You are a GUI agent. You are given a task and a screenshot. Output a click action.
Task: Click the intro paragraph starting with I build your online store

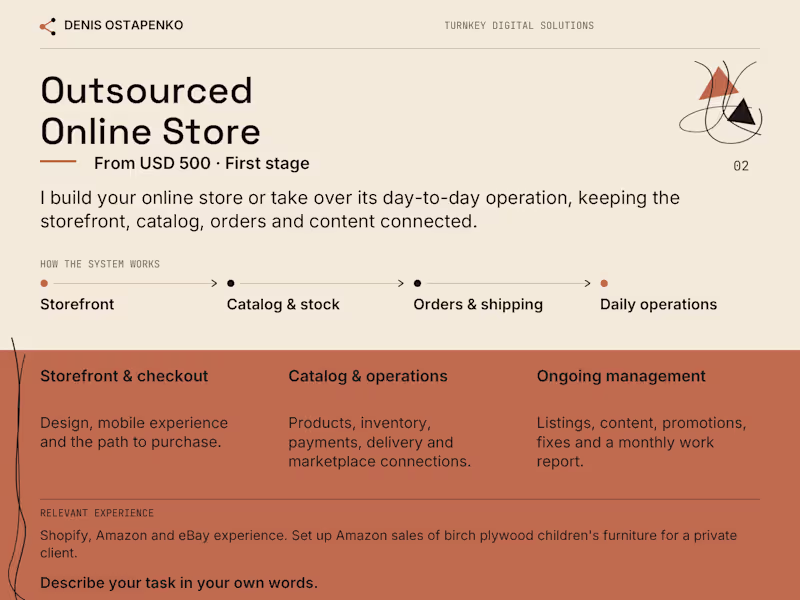[360, 209]
